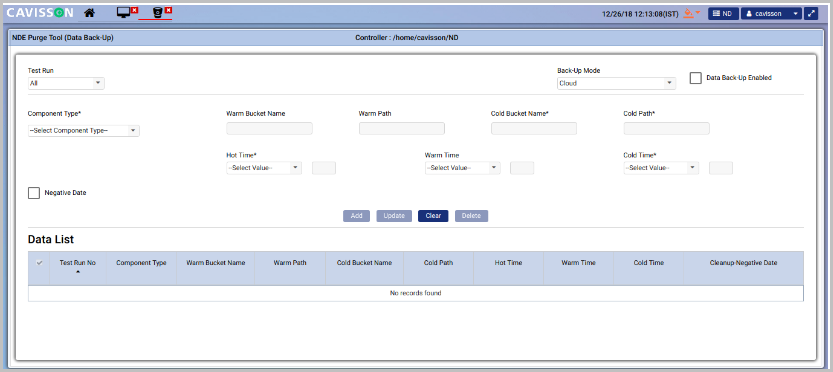Click the date and time display

pos(640,14)
